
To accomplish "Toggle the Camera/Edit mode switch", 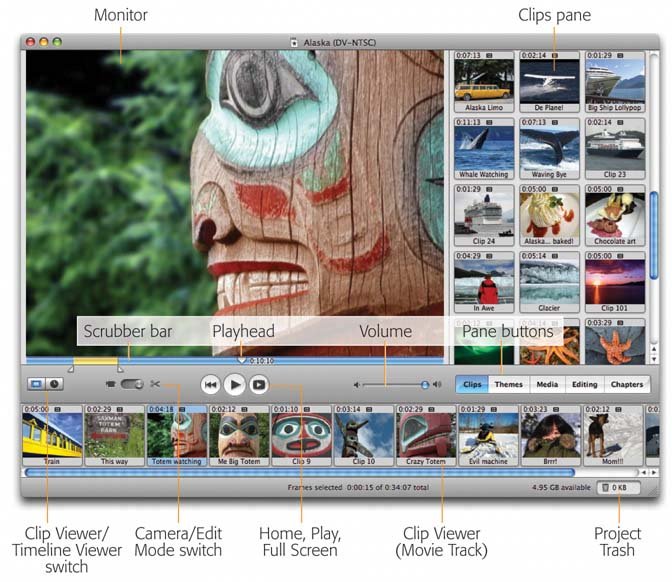I will point(132,383).
